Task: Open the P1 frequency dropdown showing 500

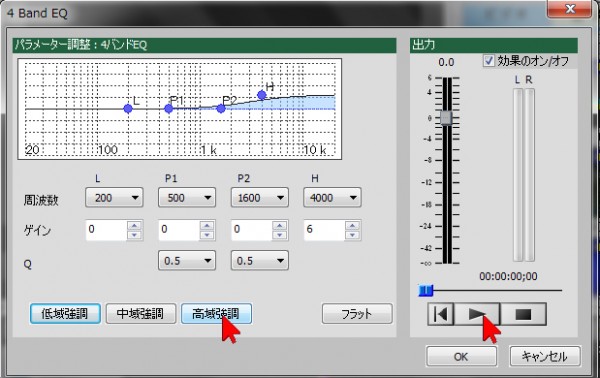Action: click(x=187, y=197)
